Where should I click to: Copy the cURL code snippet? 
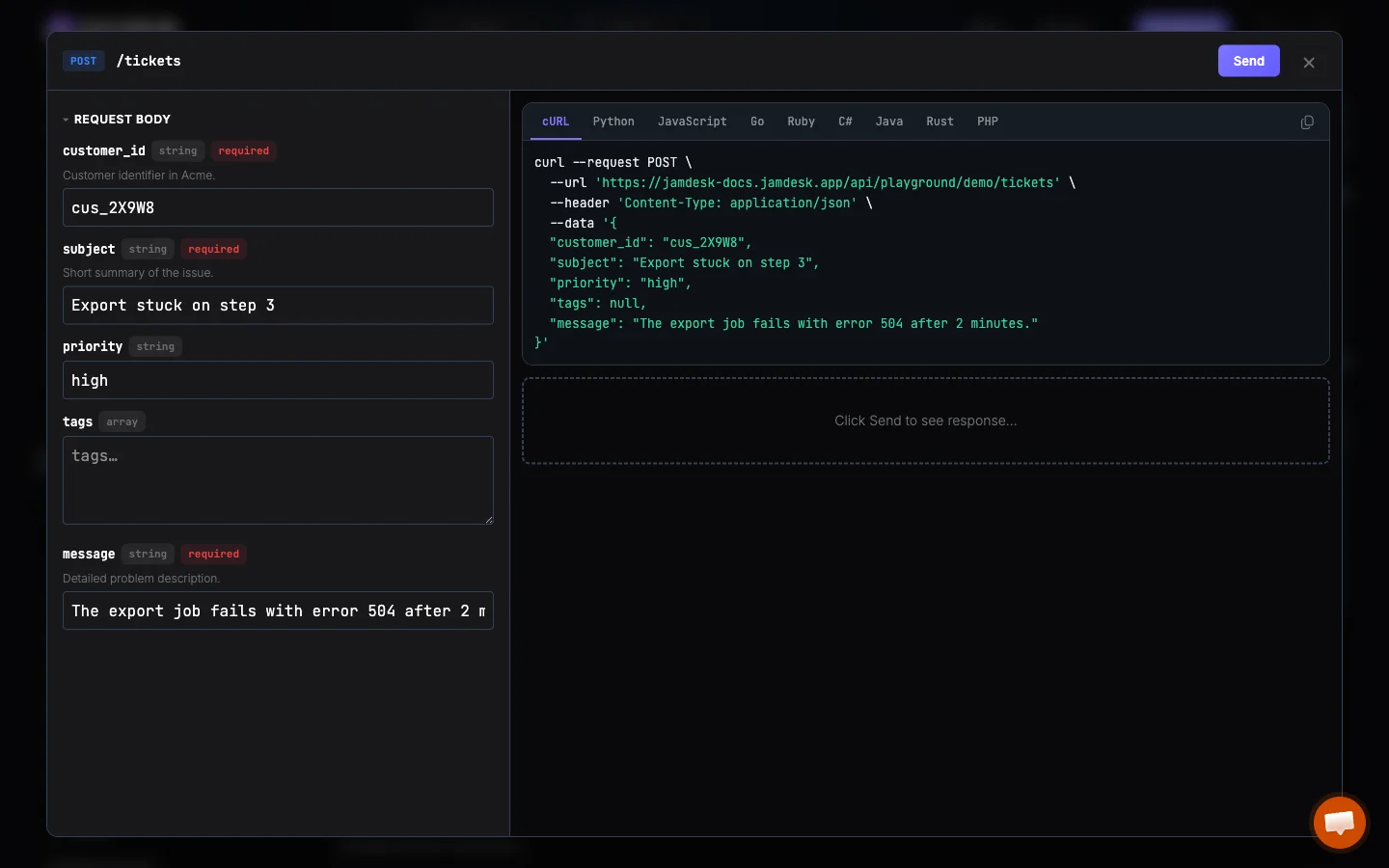point(1308,122)
